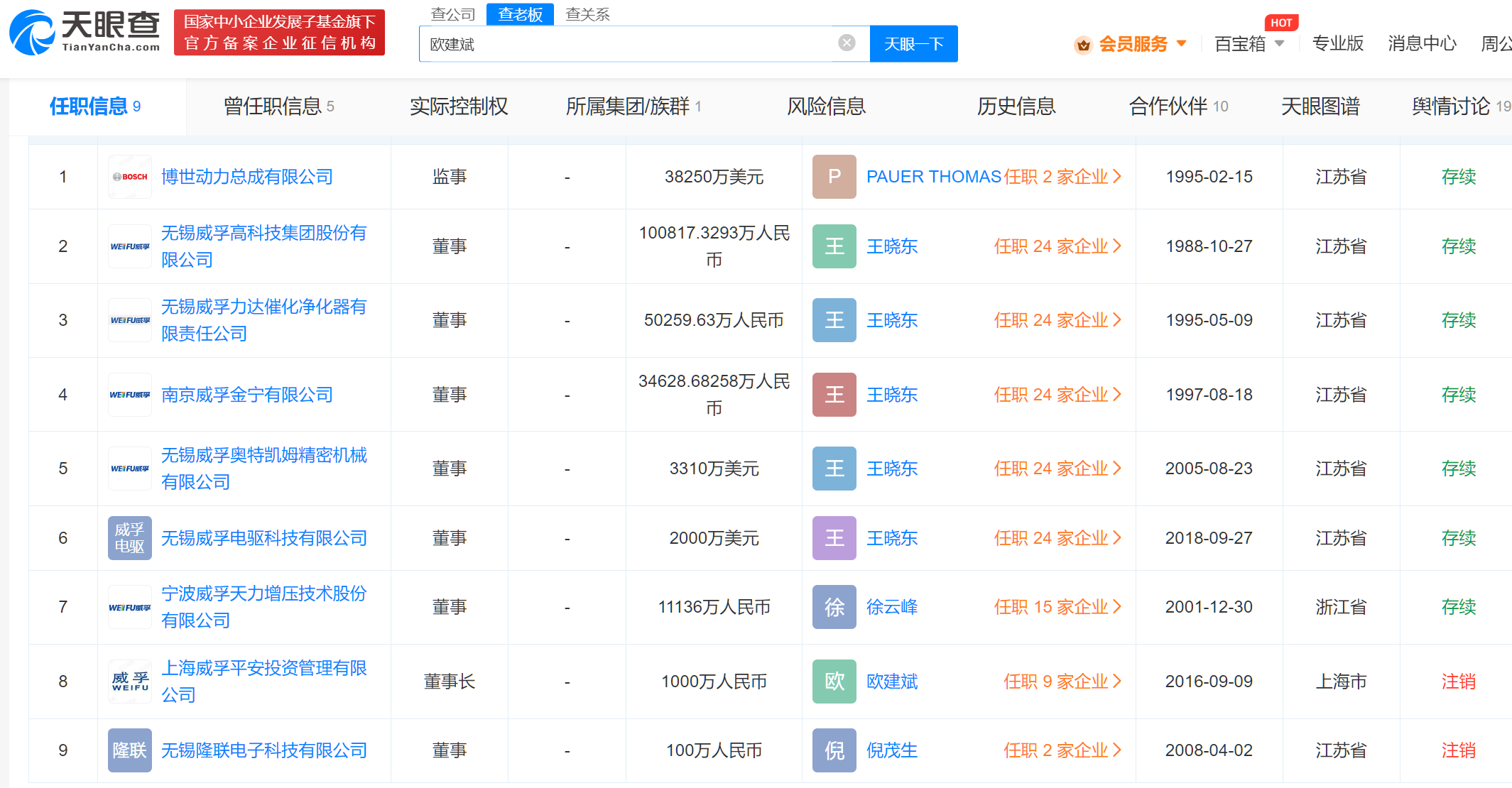Open 博世动力总成有限公司 company link

247,177
